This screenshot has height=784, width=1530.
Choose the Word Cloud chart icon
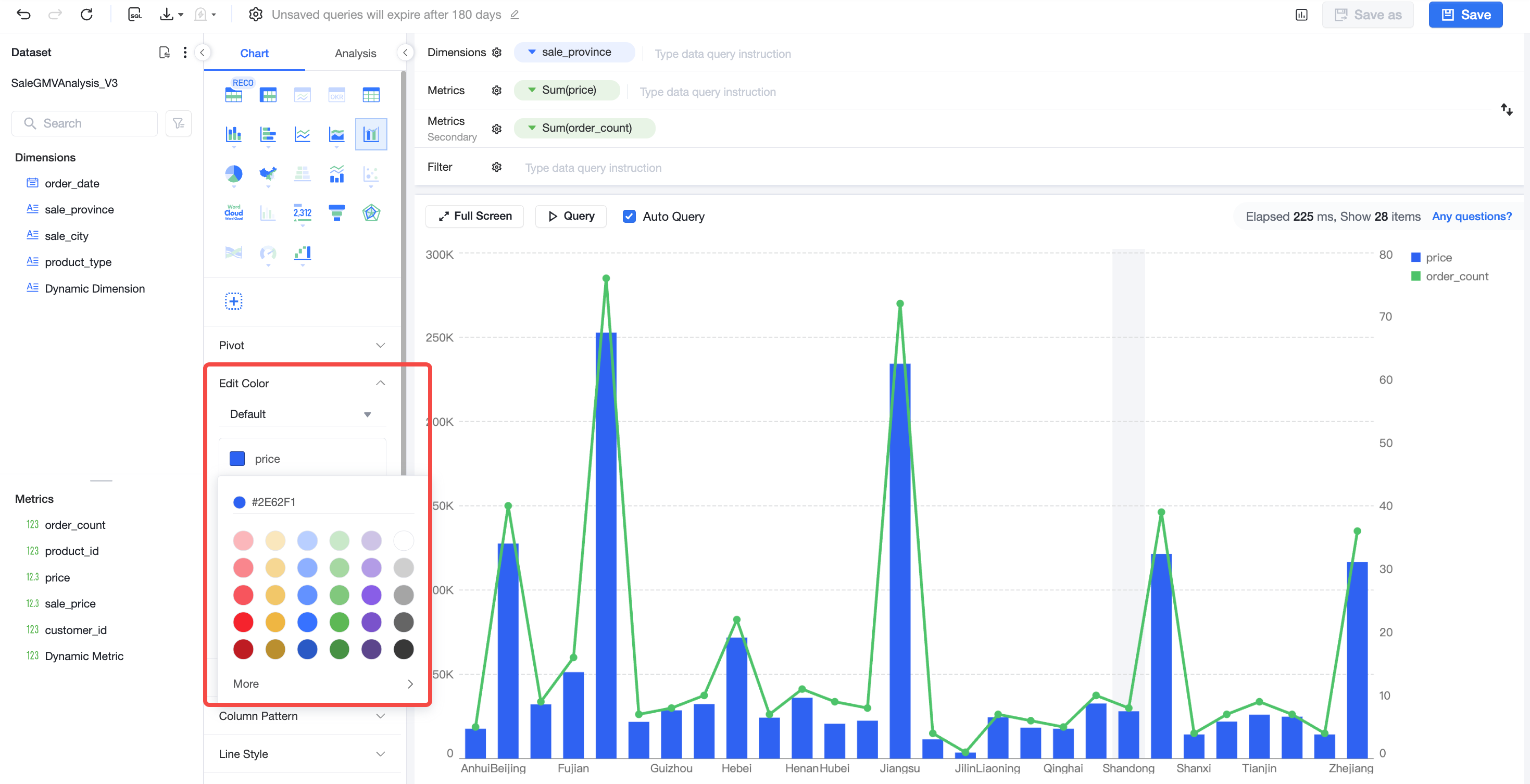coord(233,212)
